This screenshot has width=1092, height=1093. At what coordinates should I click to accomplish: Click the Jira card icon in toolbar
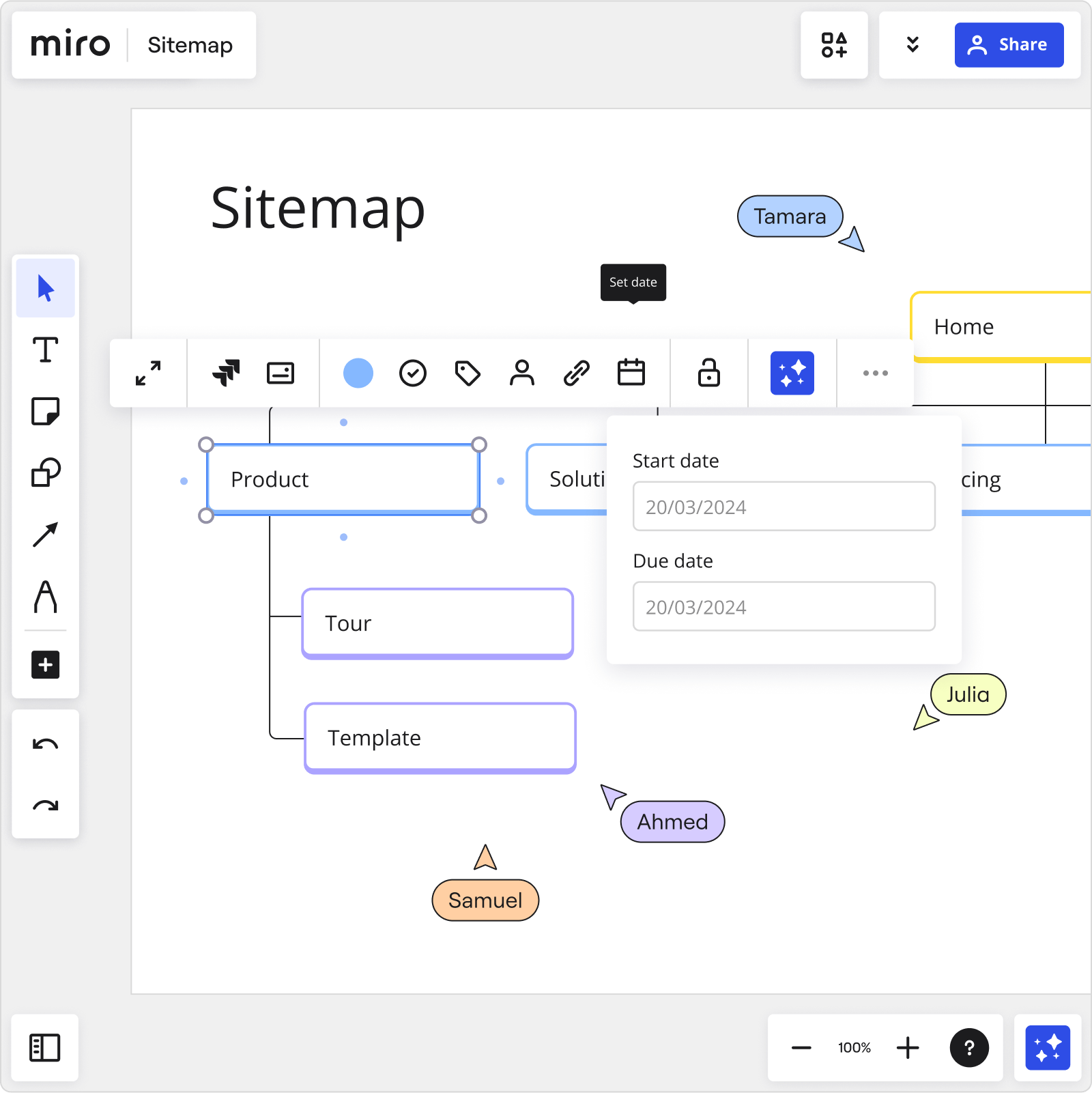pos(226,373)
